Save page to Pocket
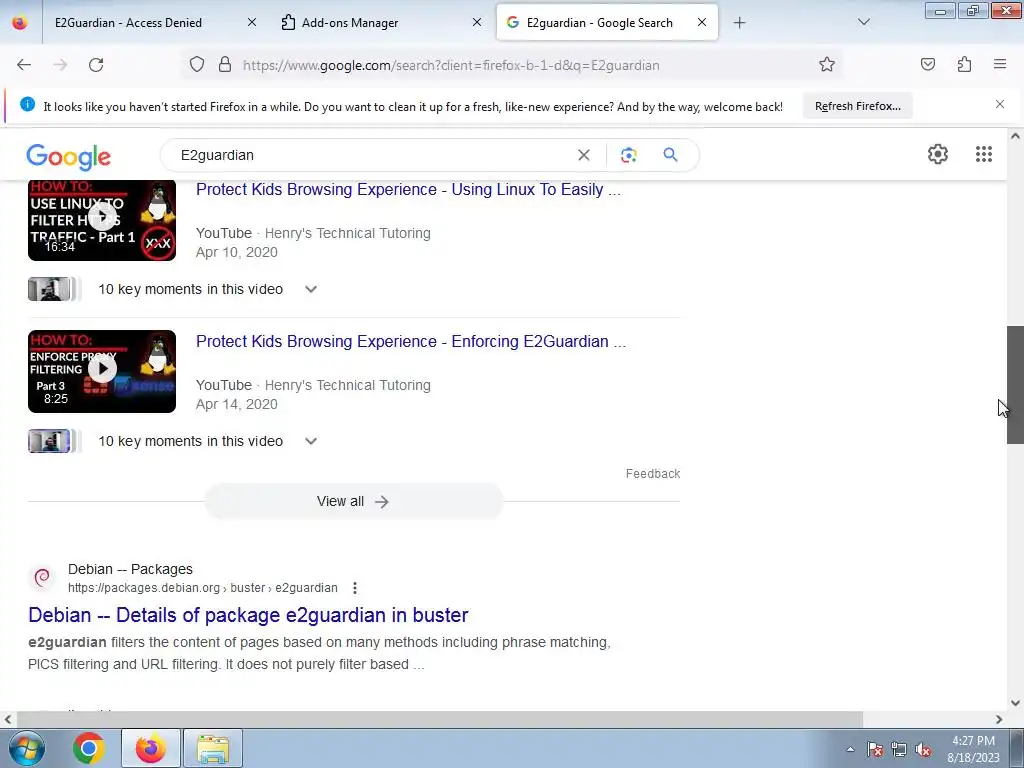The height and width of the screenshot is (768, 1024). click(928, 65)
